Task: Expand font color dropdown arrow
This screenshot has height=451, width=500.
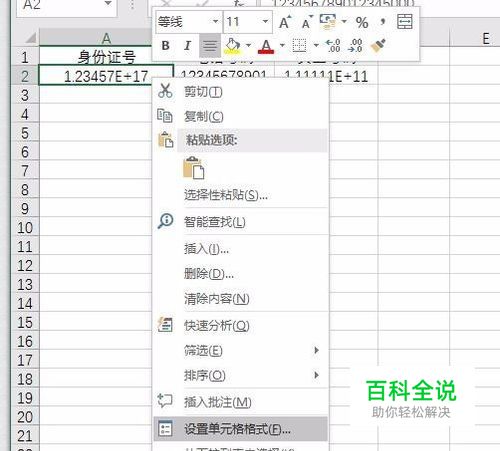Action: coord(282,45)
